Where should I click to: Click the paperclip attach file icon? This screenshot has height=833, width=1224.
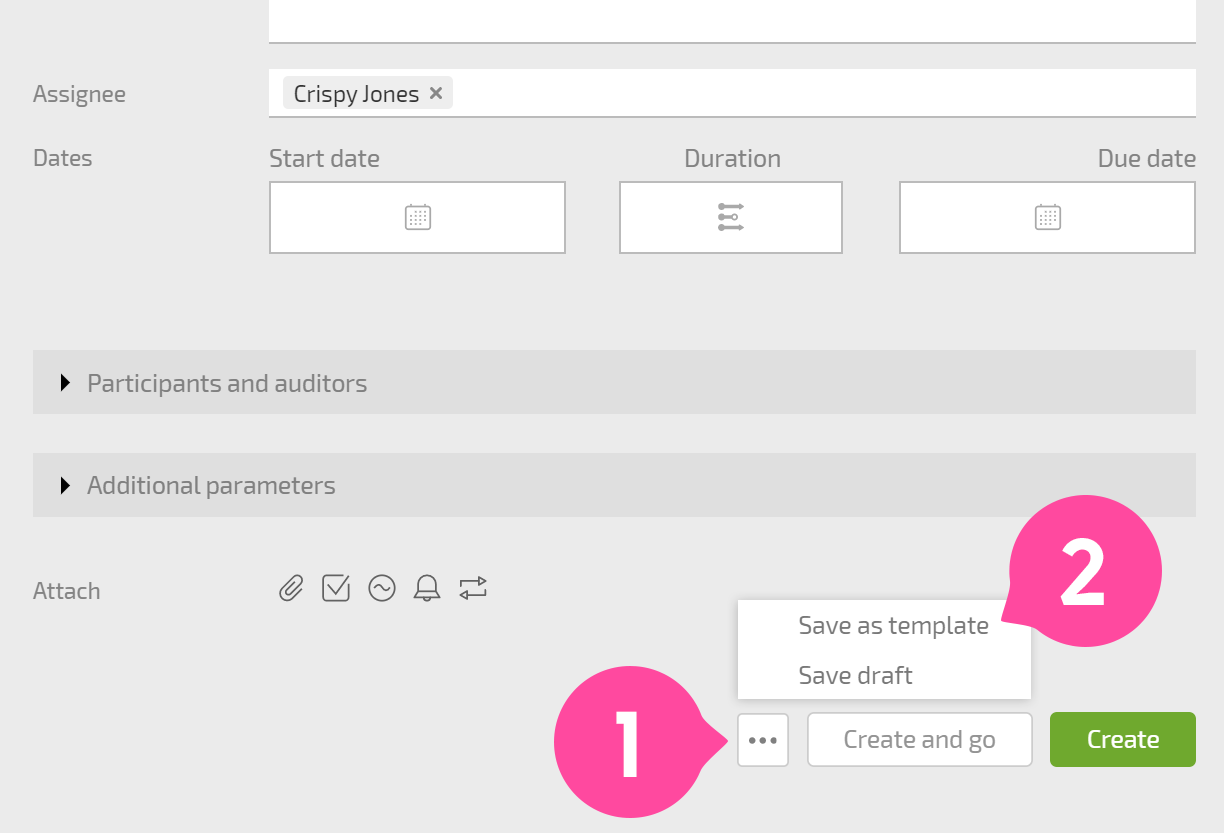[290, 589]
